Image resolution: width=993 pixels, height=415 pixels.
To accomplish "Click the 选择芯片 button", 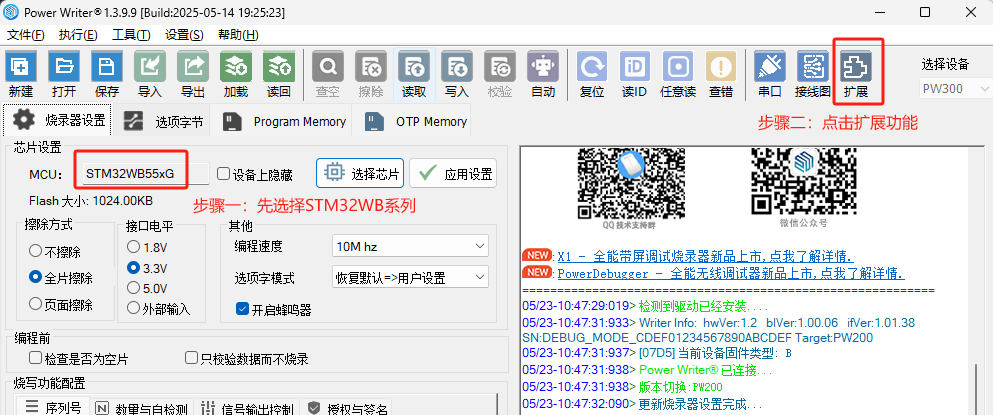I will tap(360, 173).
